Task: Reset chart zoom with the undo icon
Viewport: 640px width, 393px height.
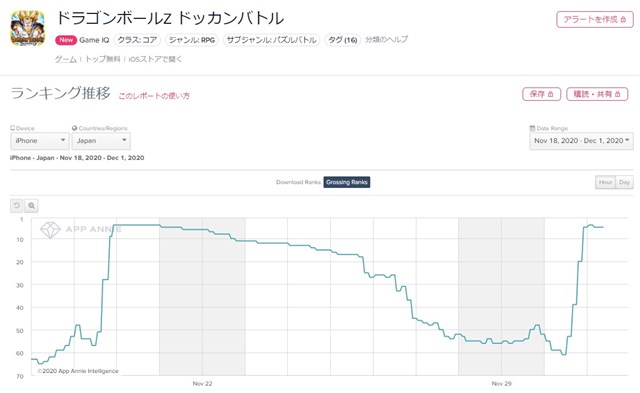Action: (x=17, y=206)
